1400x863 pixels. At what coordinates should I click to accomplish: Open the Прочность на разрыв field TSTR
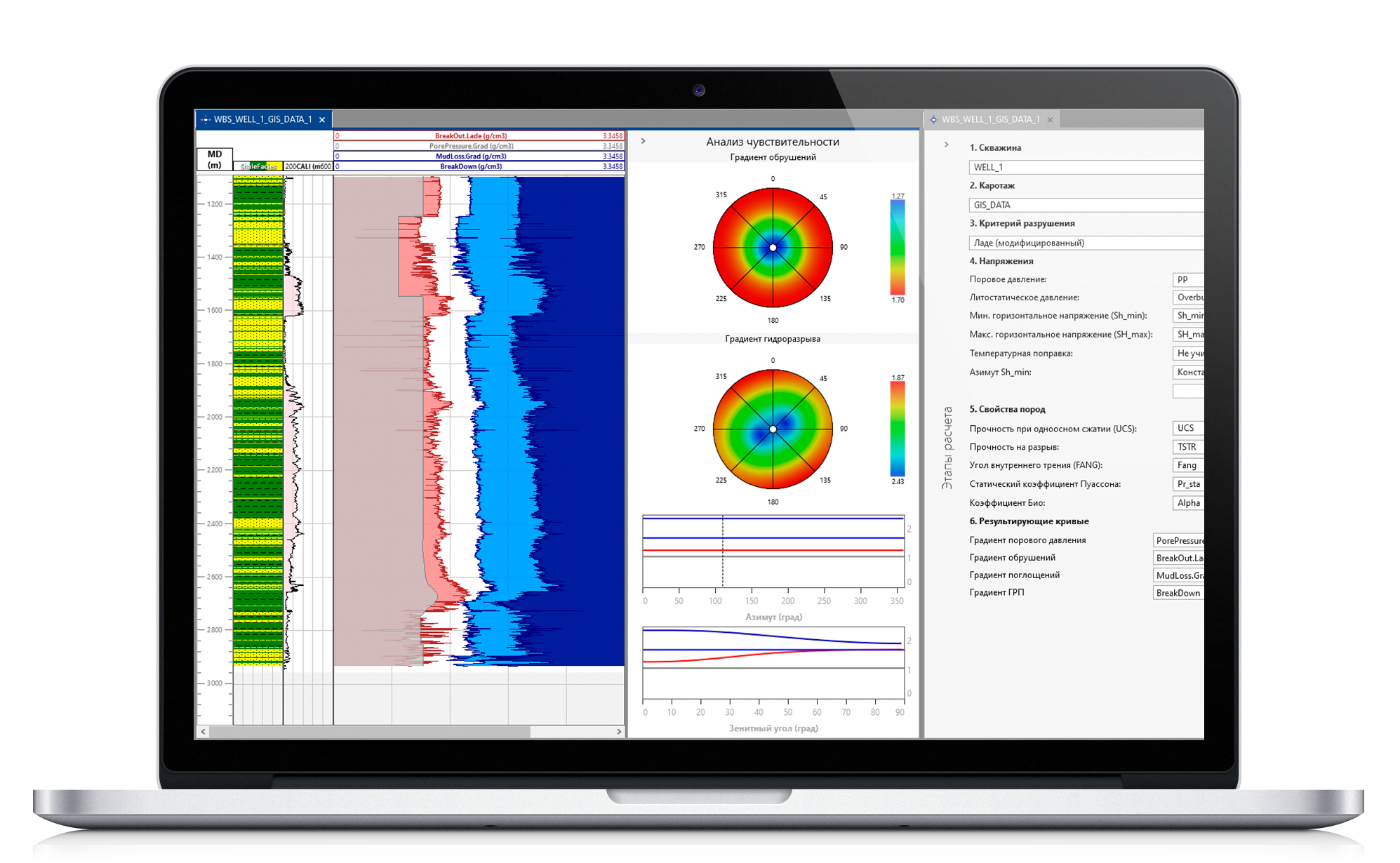point(1188,447)
